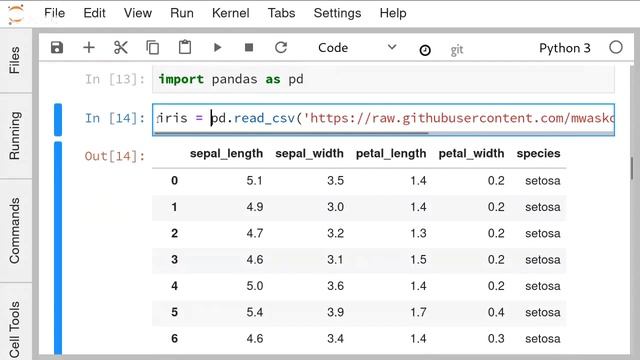
Task: Click the Jupyter logo icon
Action: tap(16, 14)
